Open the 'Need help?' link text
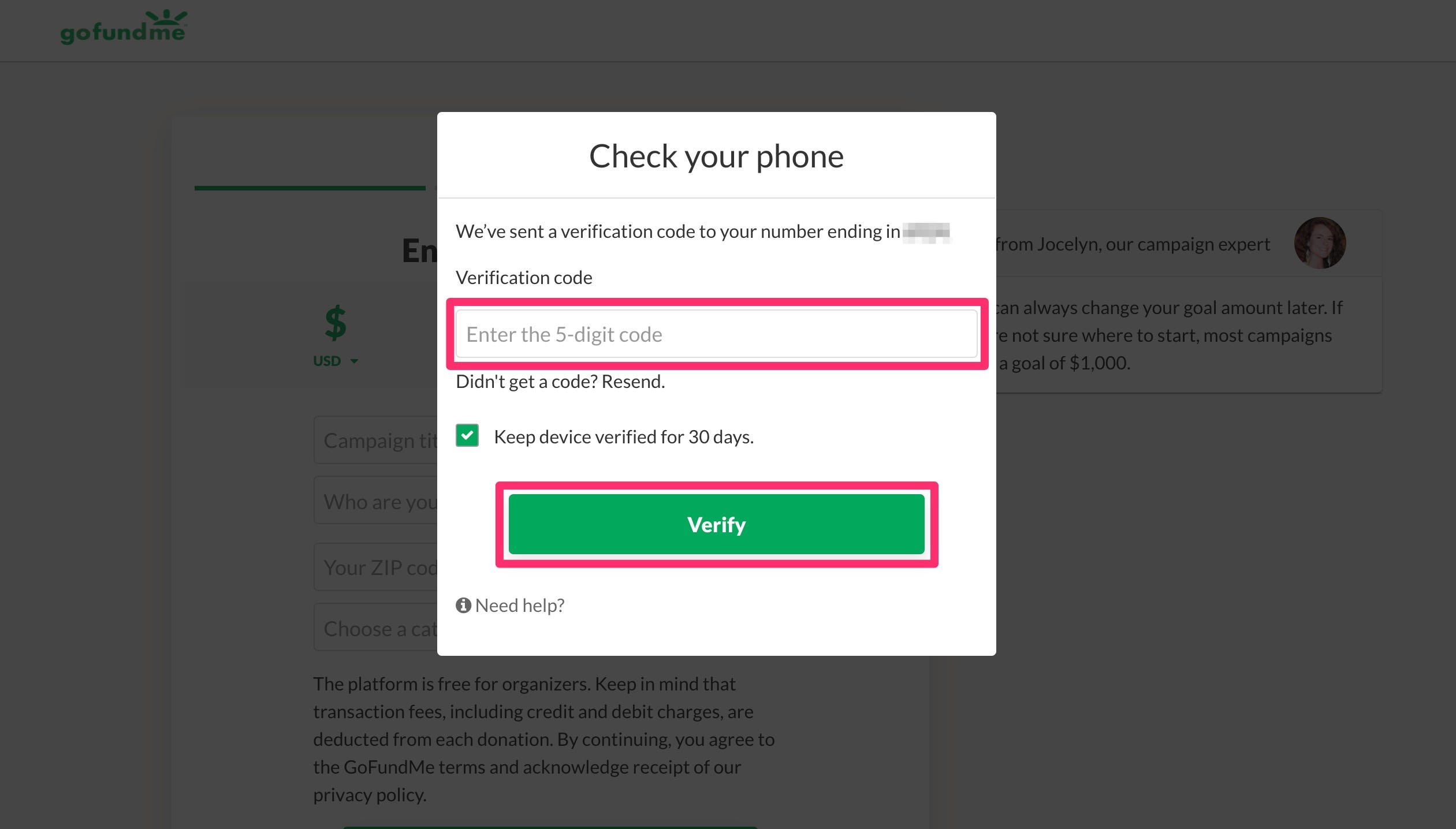 [520, 605]
